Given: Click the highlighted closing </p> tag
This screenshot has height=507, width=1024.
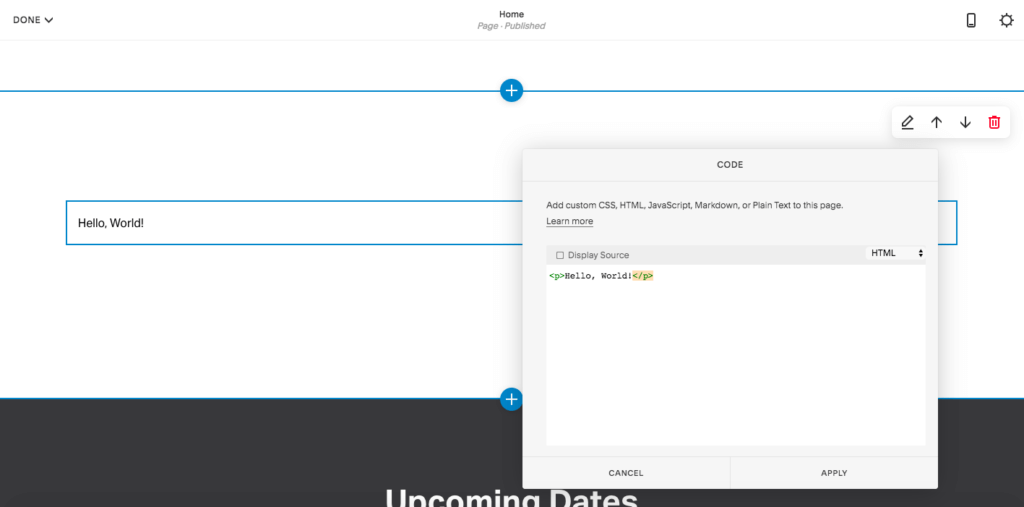Looking at the screenshot, I should pyautogui.click(x=643, y=276).
